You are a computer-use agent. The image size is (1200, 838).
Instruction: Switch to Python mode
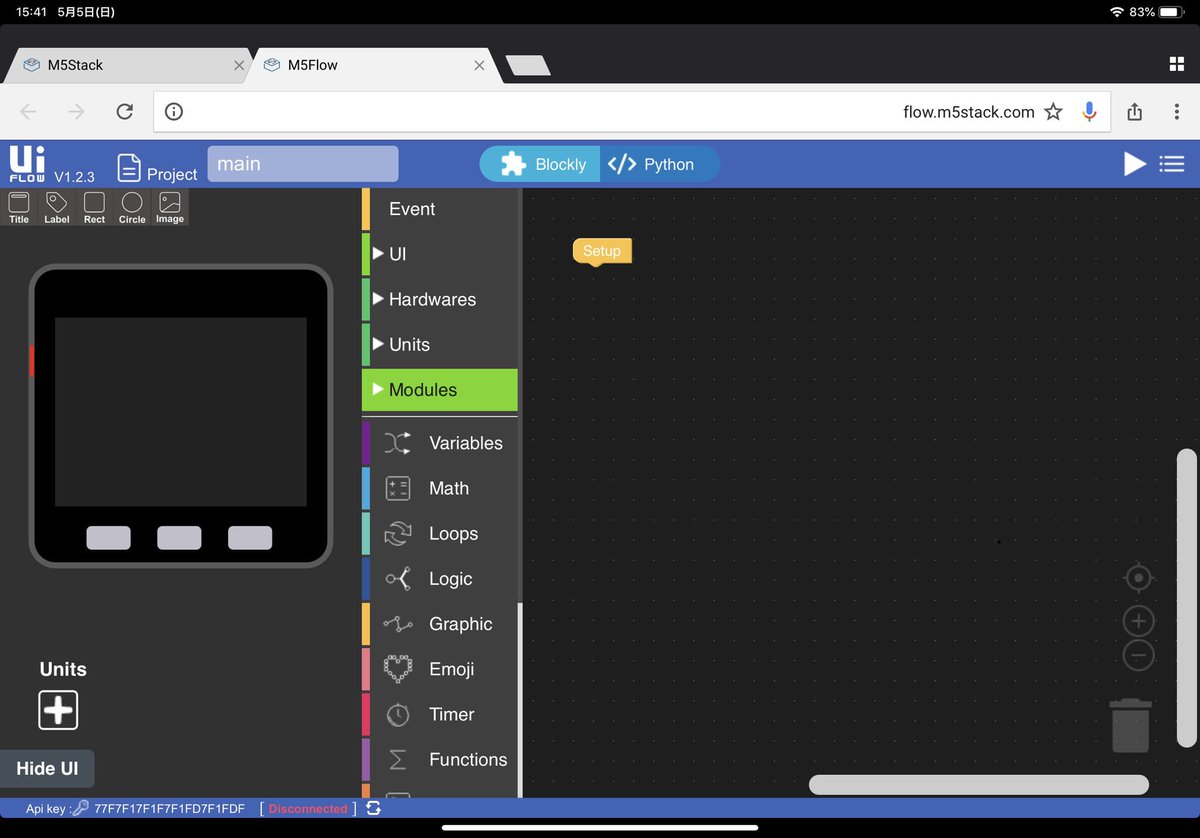click(660, 165)
